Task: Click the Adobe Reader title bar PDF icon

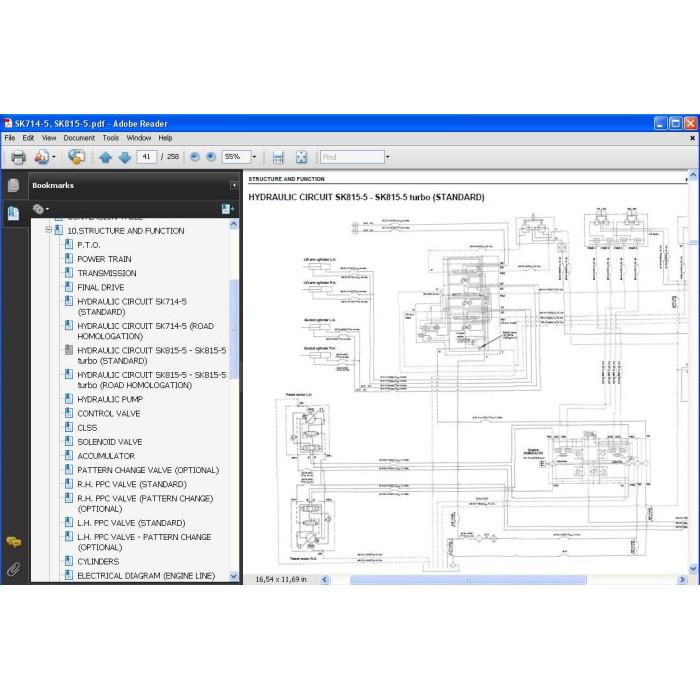Action: point(8,123)
